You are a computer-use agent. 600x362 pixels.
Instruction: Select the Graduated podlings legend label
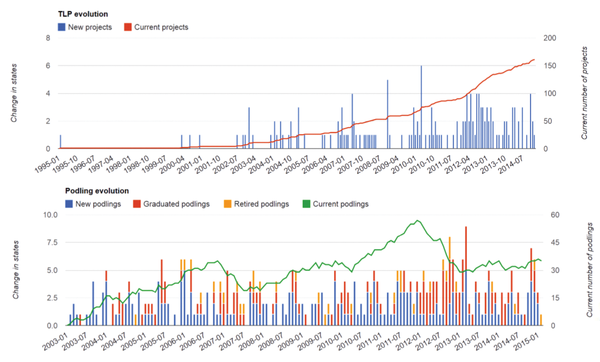(176, 204)
